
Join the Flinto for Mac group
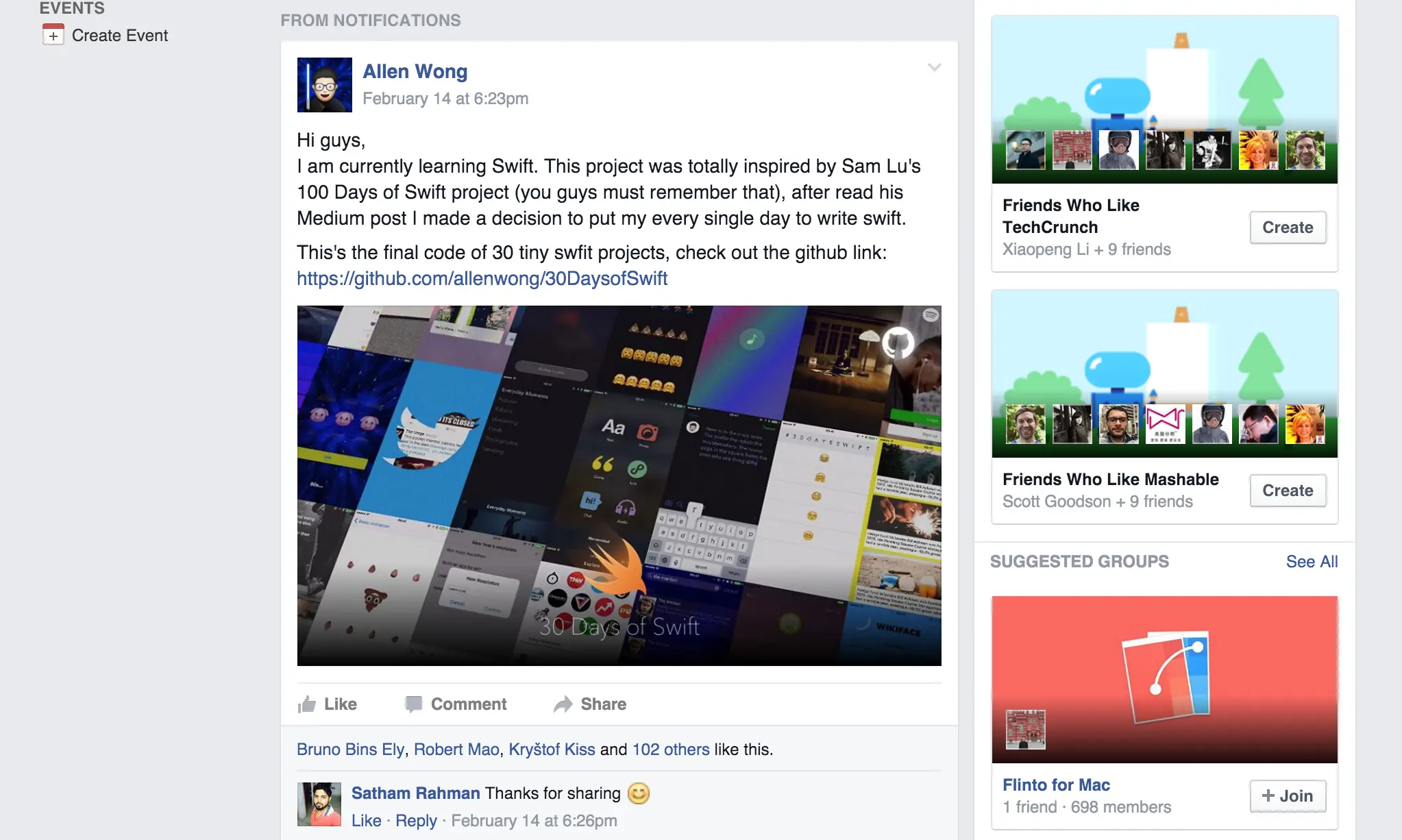(1288, 796)
